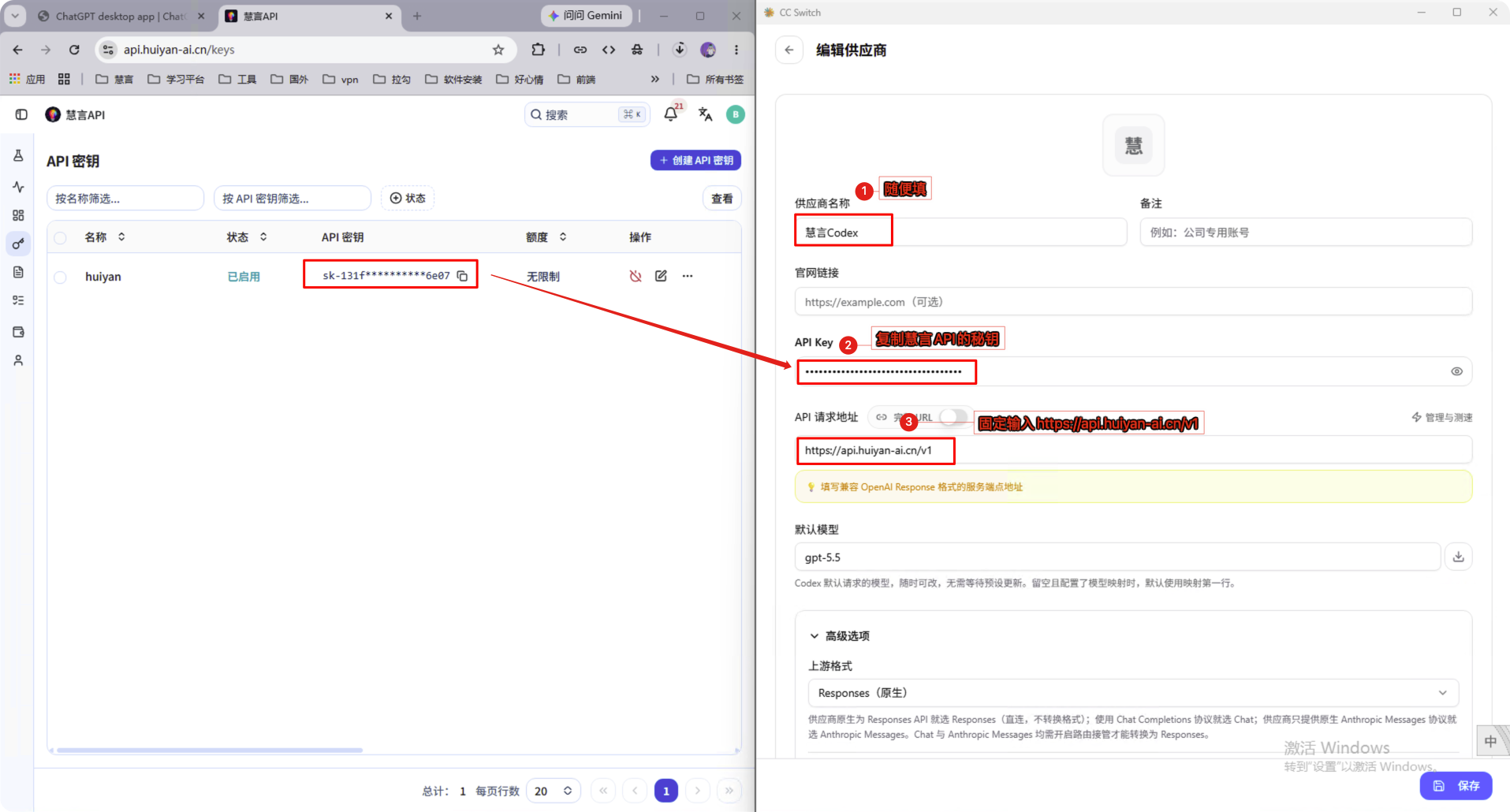
Task: Open the 上游格式 Responses dropdown
Action: (x=1133, y=693)
